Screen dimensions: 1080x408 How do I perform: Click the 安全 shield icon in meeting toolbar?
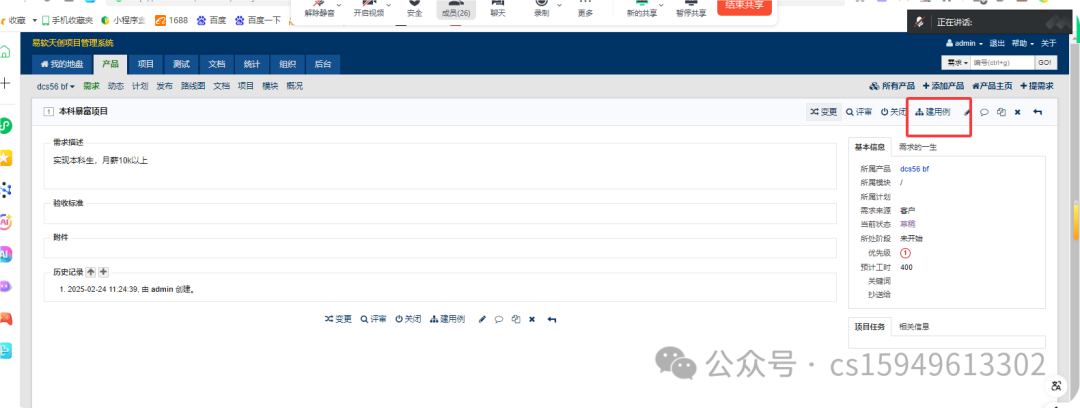point(415,8)
